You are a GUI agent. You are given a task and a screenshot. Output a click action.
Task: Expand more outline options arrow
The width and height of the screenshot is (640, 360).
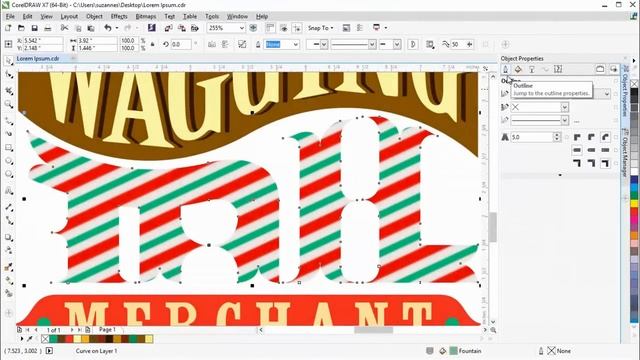560,175
